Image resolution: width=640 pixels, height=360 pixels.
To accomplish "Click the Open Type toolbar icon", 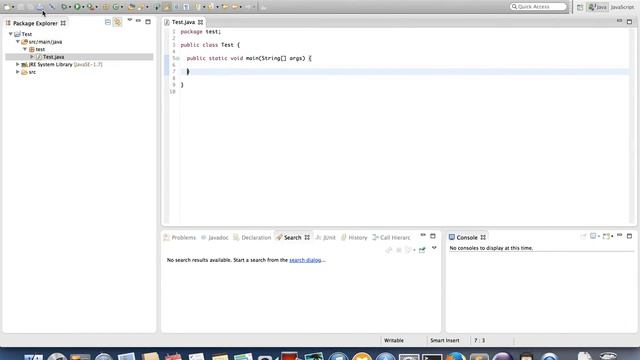I will [x=131, y=7].
